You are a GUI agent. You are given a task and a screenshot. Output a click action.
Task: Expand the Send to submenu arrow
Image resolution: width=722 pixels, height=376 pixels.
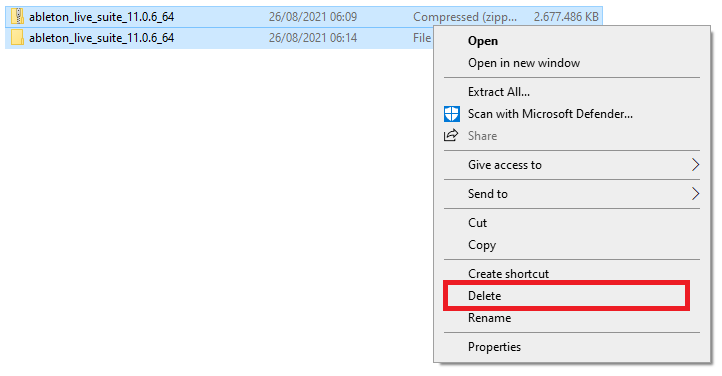tap(695, 194)
